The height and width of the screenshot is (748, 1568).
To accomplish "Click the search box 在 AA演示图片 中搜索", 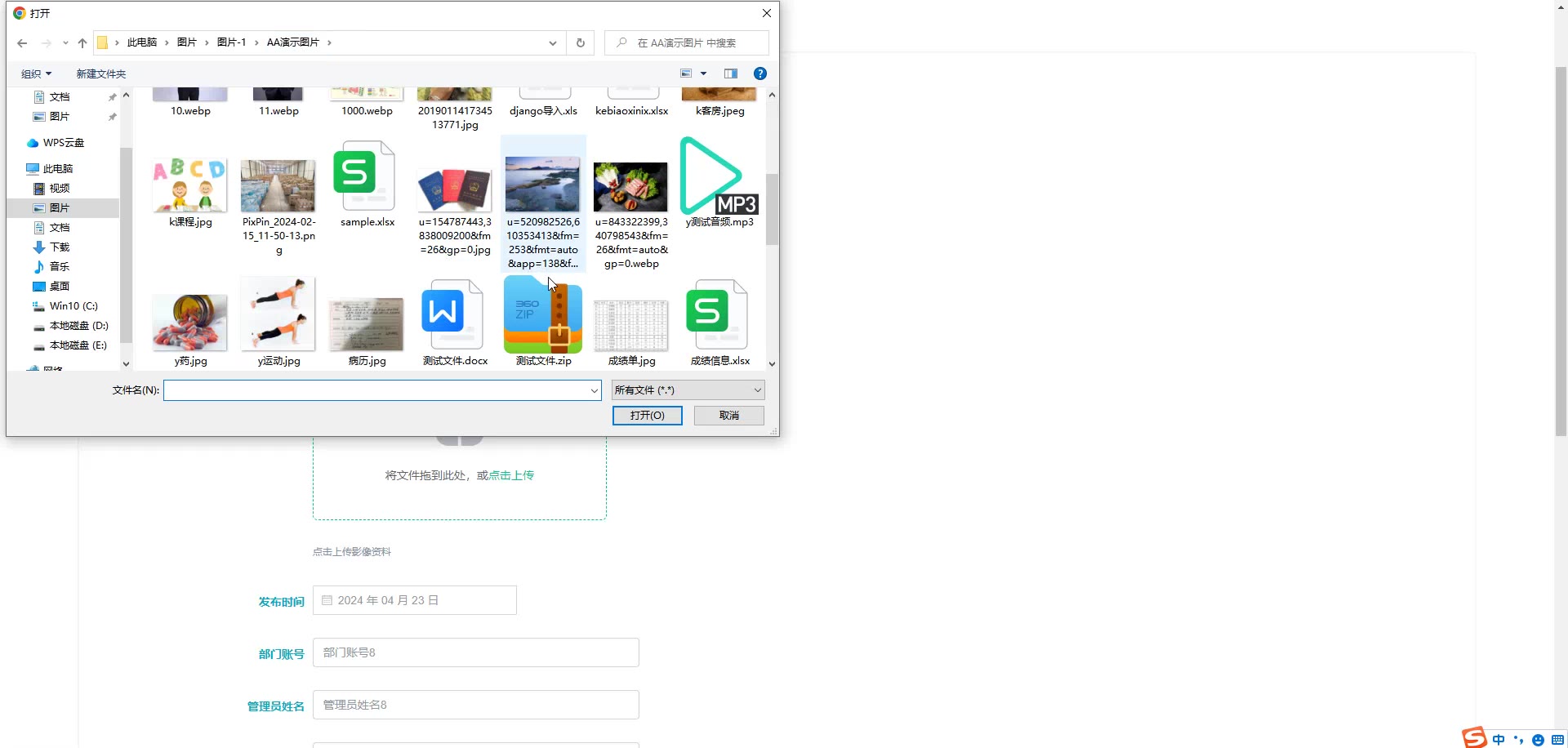I will point(687,43).
